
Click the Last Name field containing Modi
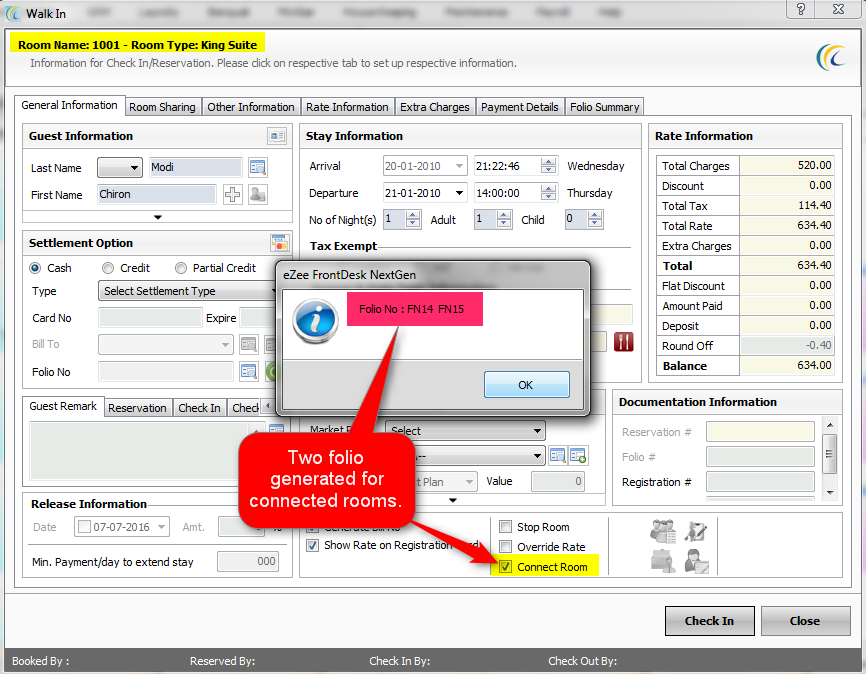point(196,167)
